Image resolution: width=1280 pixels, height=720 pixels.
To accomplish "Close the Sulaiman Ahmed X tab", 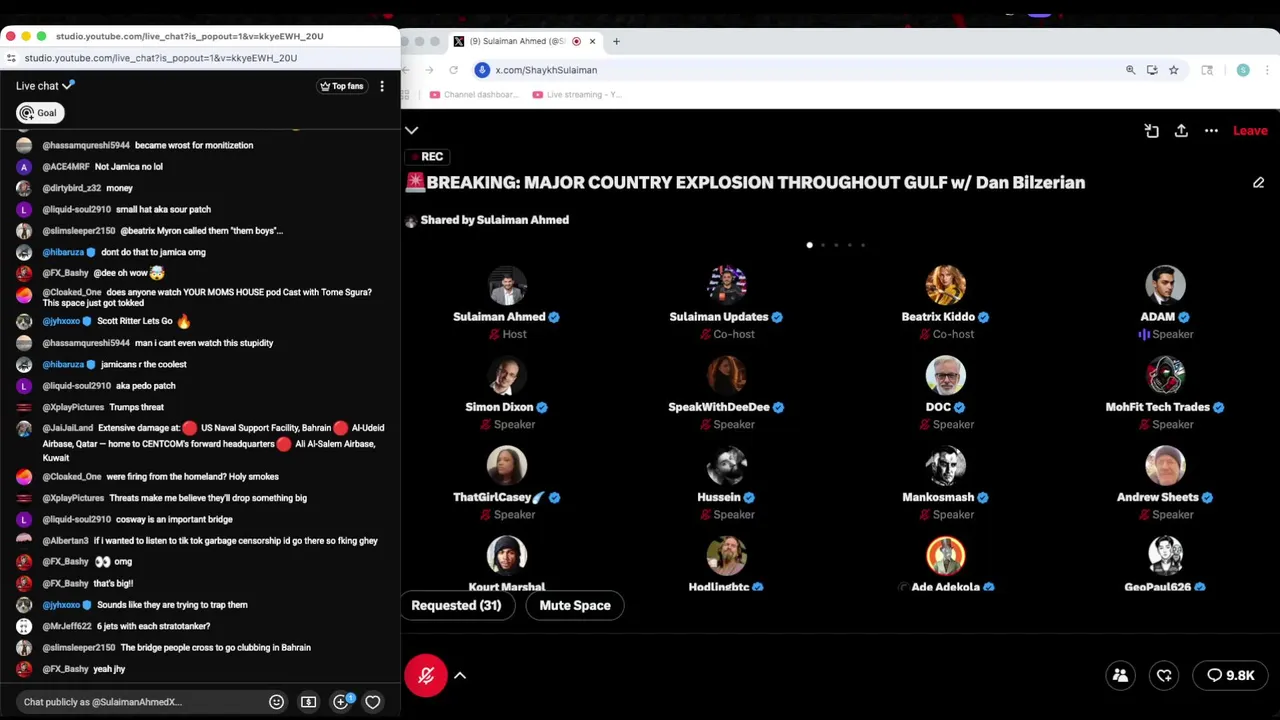I will click(x=592, y=41).
